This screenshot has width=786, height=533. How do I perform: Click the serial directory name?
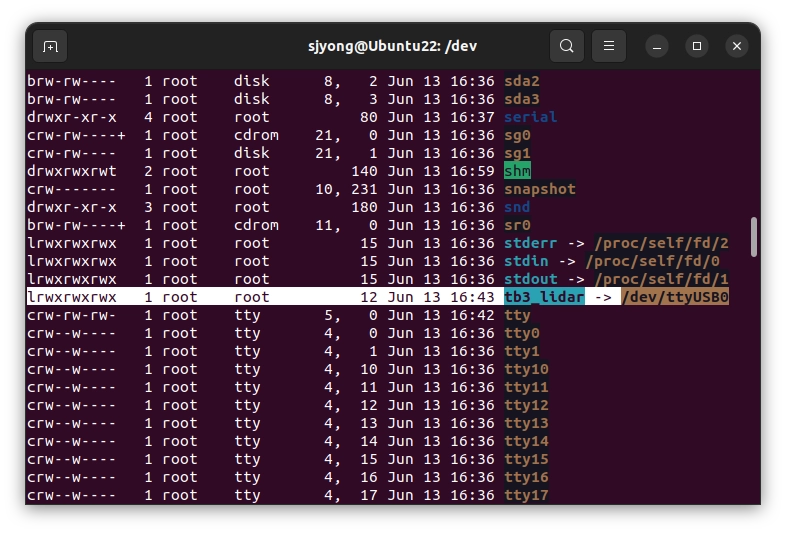[x=530, y=117]
